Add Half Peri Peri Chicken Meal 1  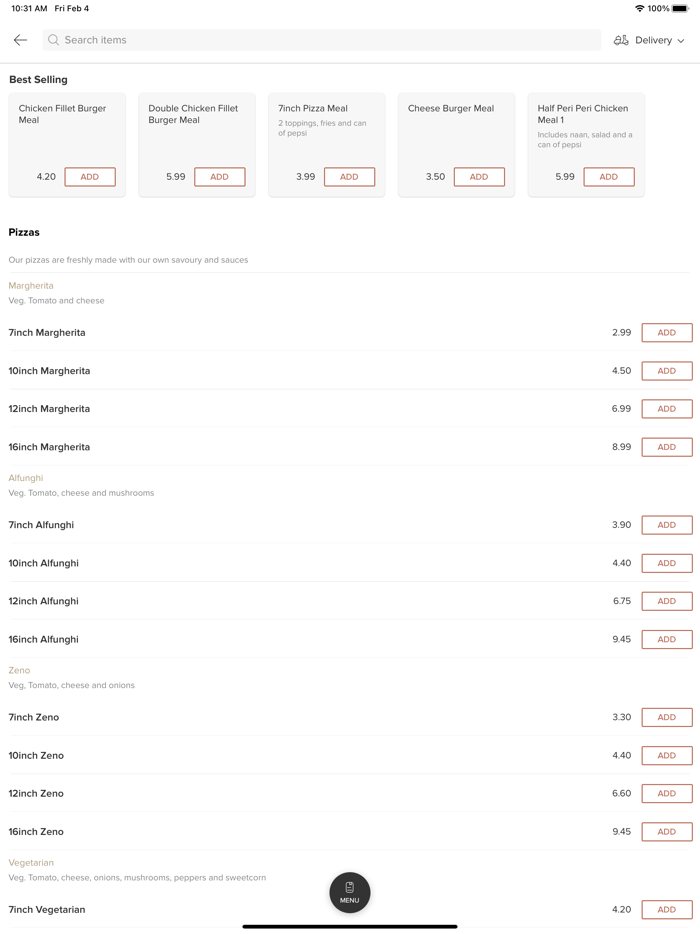tap(609, 177)
